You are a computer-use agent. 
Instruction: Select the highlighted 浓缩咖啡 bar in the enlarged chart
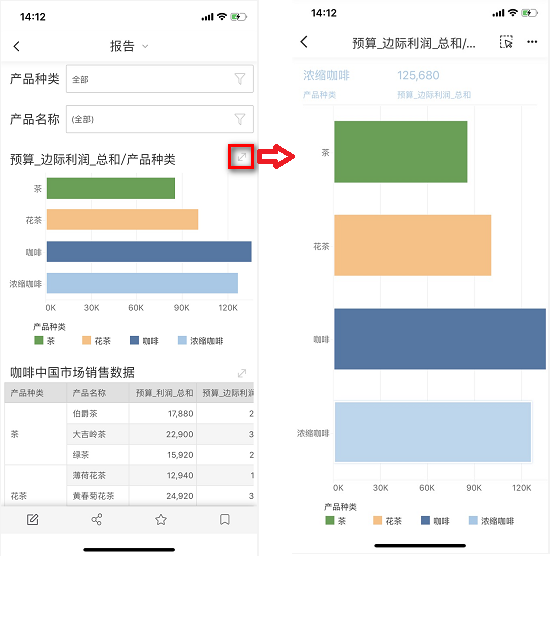[x=433, y=432]
